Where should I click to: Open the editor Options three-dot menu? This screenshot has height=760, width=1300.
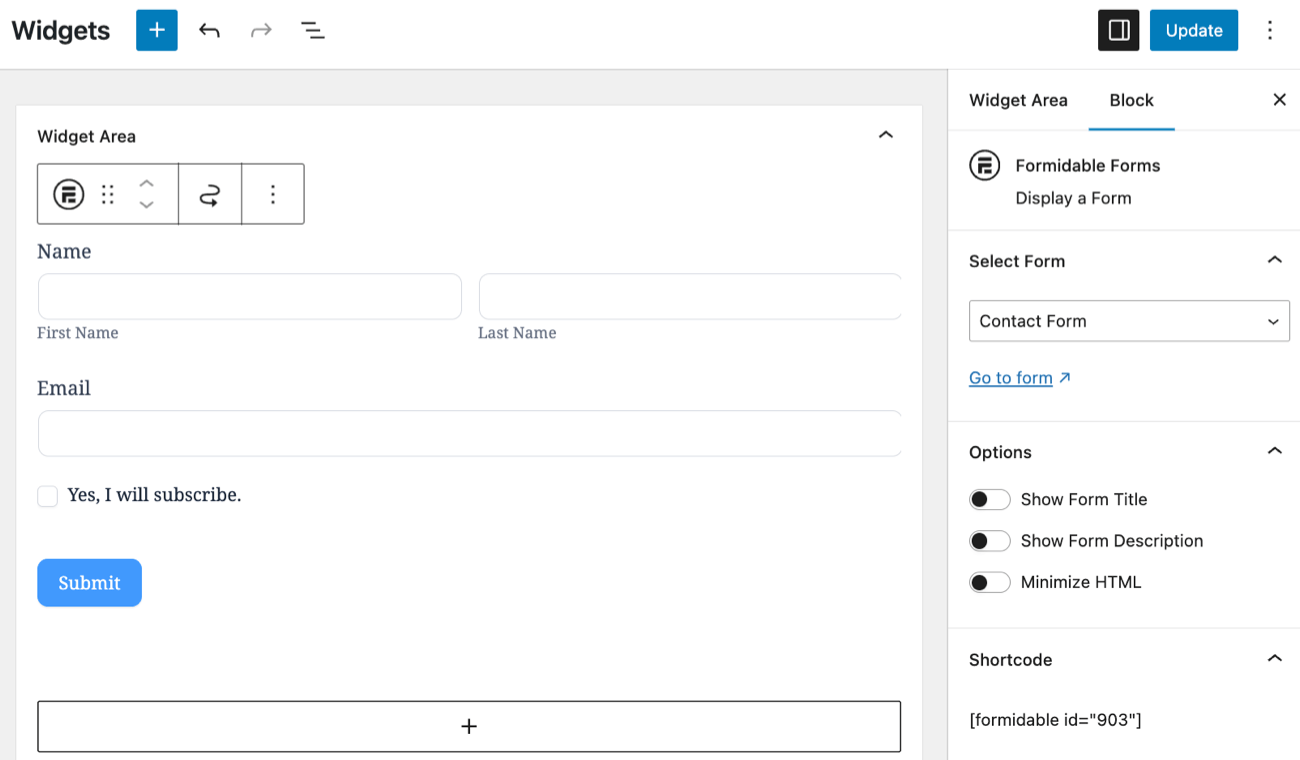pyautogui.click(x=1270, y=30)
